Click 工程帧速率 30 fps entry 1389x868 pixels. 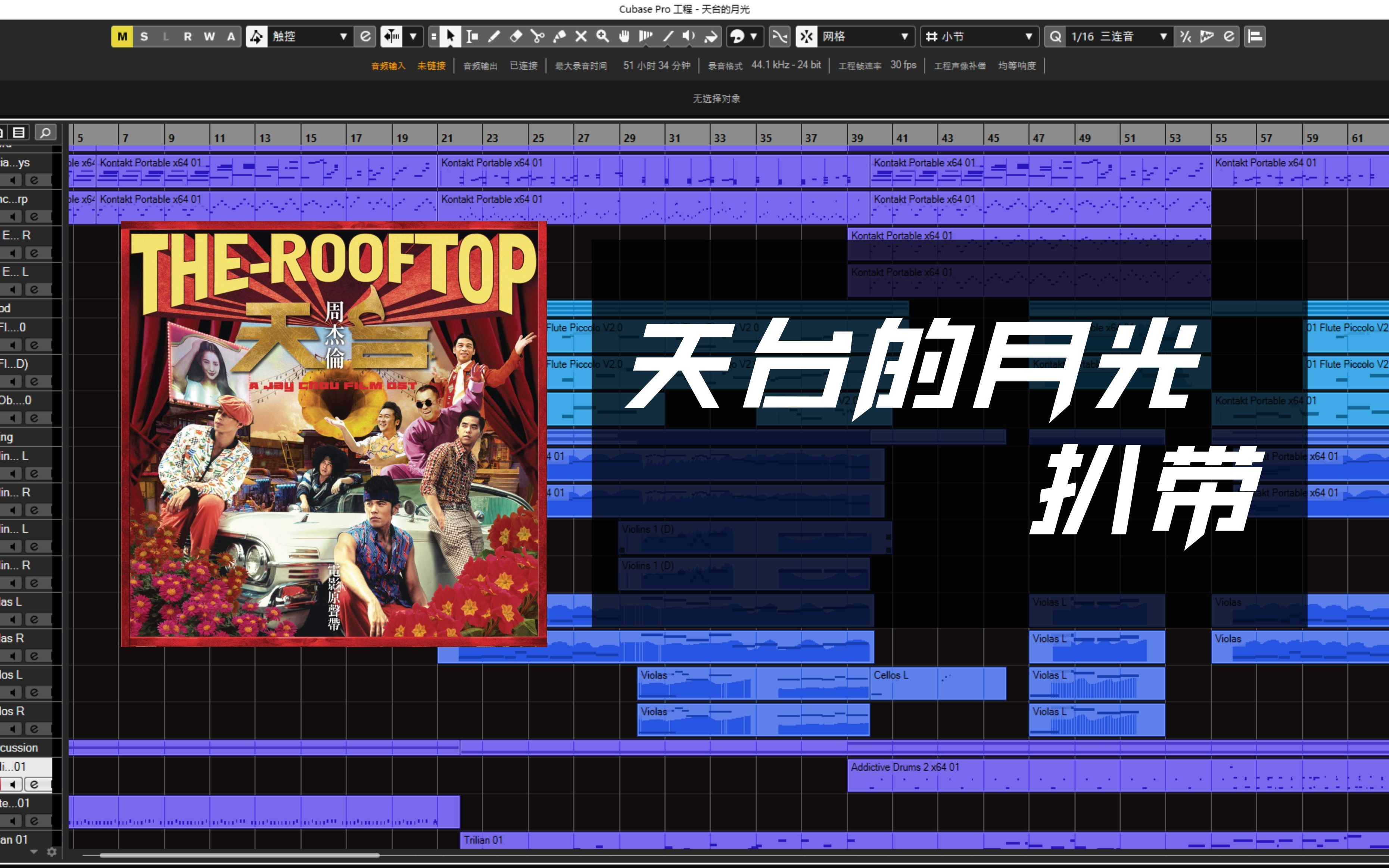[x=877, y=65]
